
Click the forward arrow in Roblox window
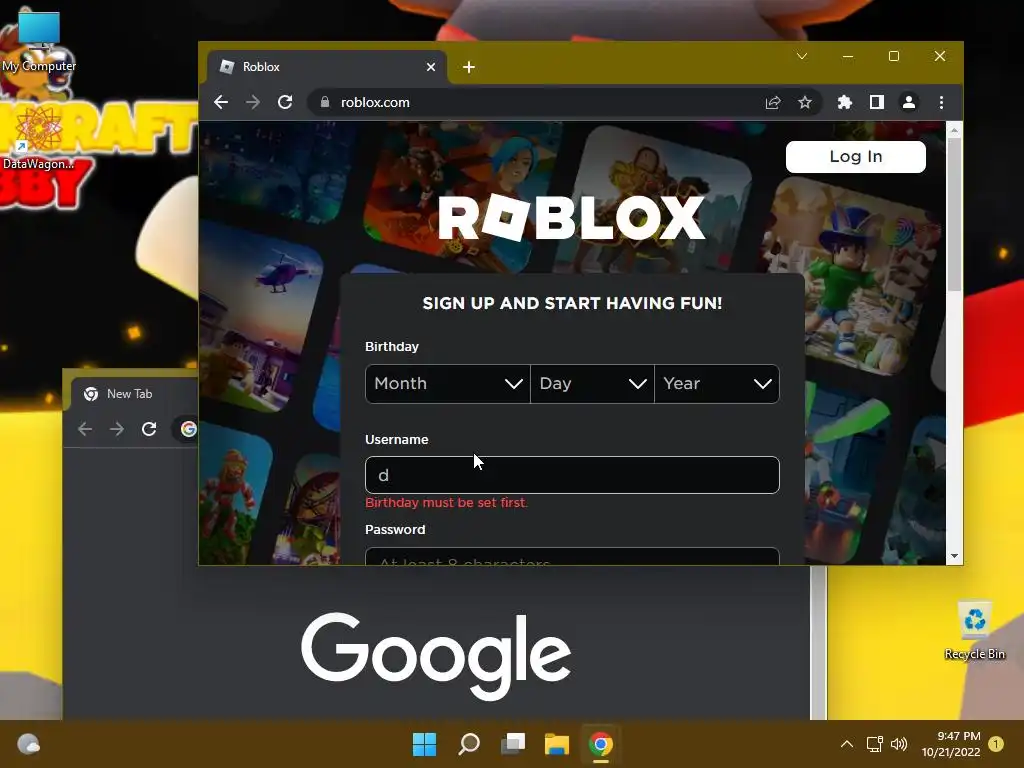tap(253, 103)
